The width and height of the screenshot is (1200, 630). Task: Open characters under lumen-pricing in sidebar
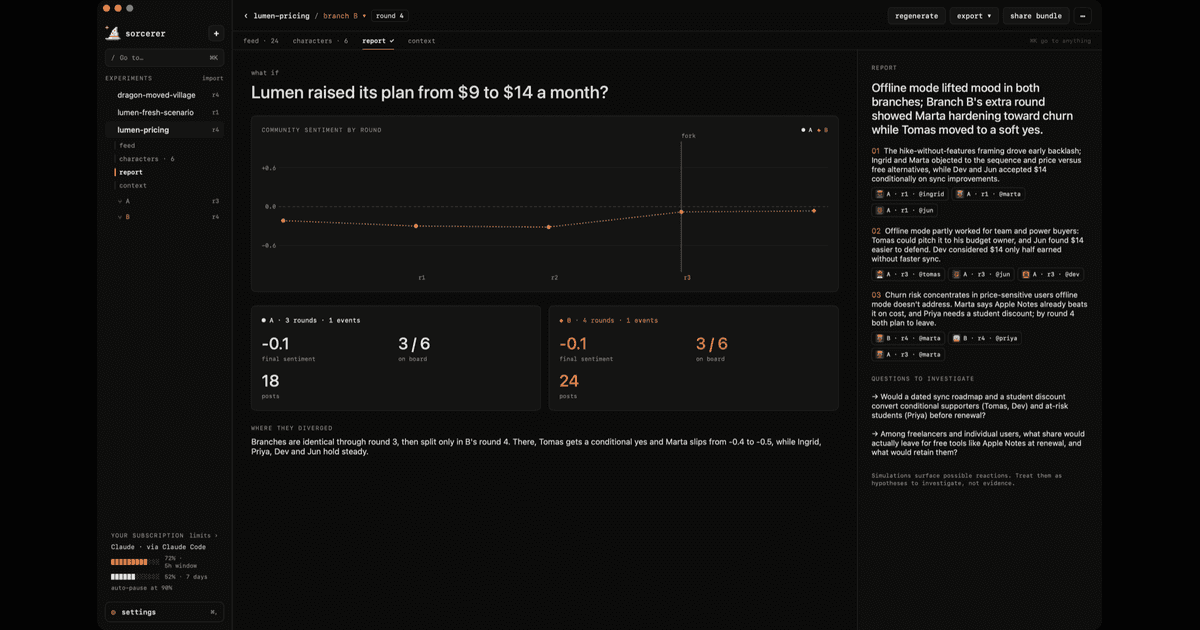click(147, 159)
